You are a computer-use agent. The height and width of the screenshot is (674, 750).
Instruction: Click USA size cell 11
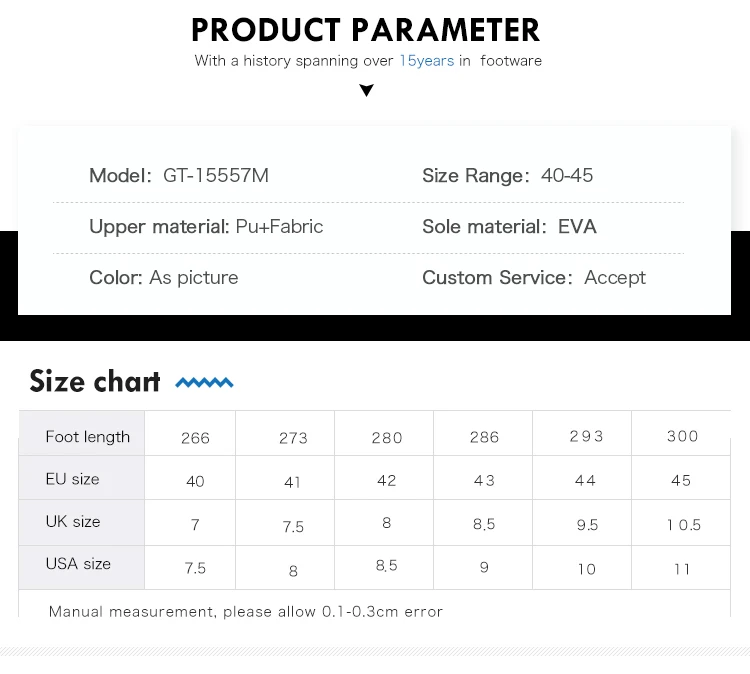pyautogui.click(x=682, y=569)
